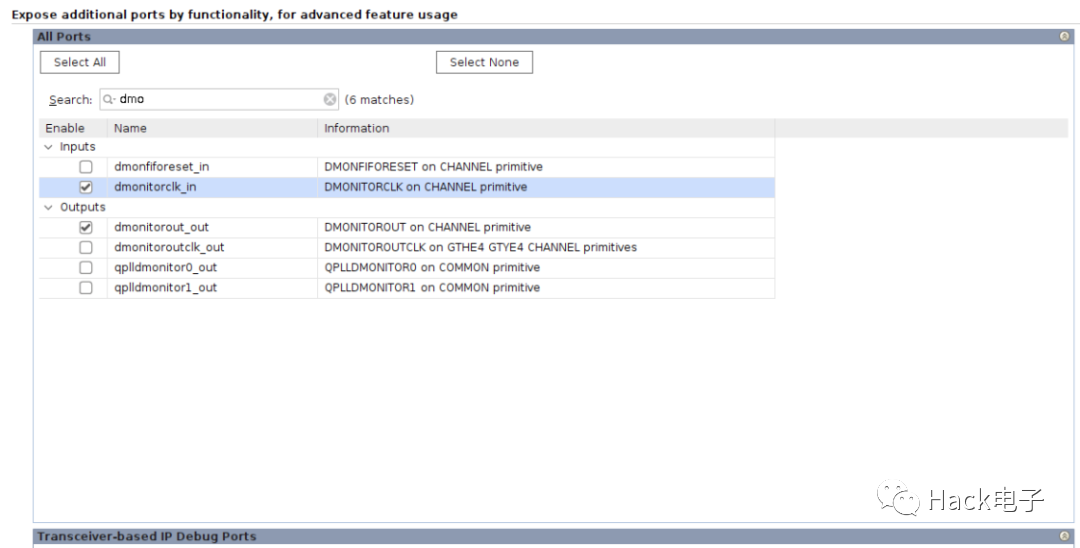Collapse the Transceiver-based IP Debug Ports panel icon
Viewport: 1080px width, 548px height.
1064,536
